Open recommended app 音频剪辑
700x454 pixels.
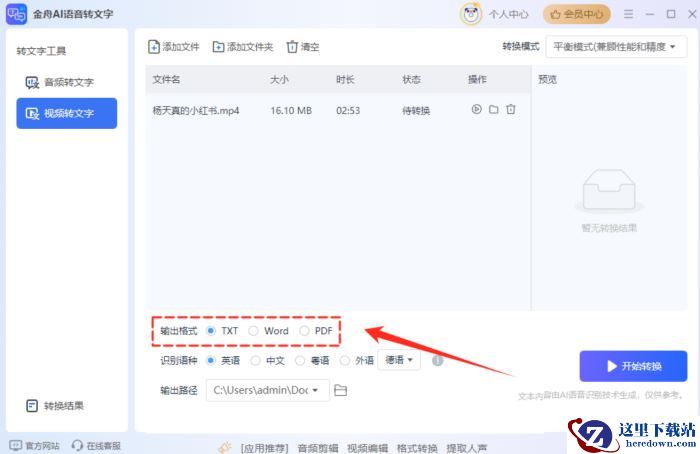[x=318, y=448]
